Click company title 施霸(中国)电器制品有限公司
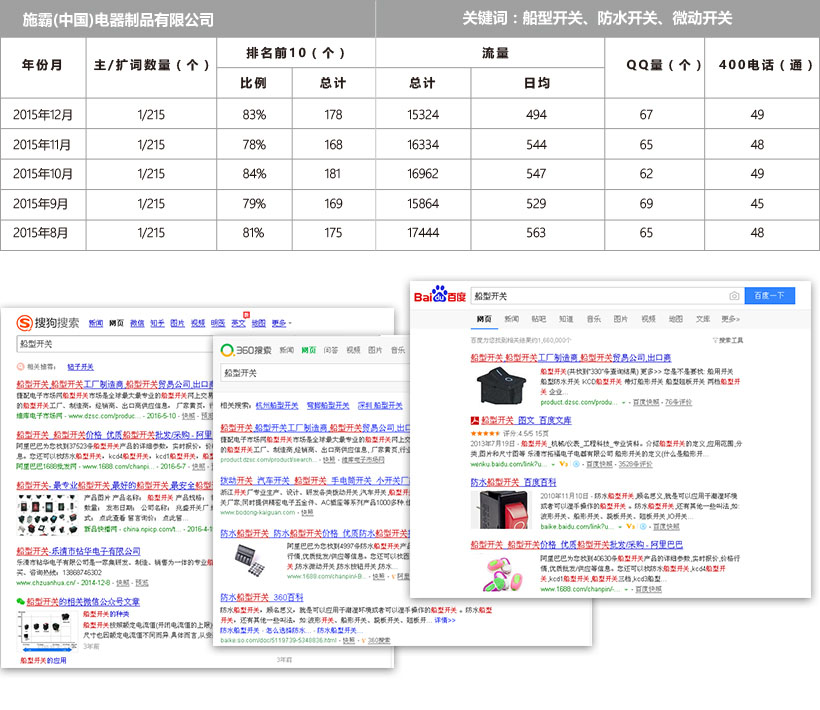Screen dimensions: 820x710 coord(118,19)
